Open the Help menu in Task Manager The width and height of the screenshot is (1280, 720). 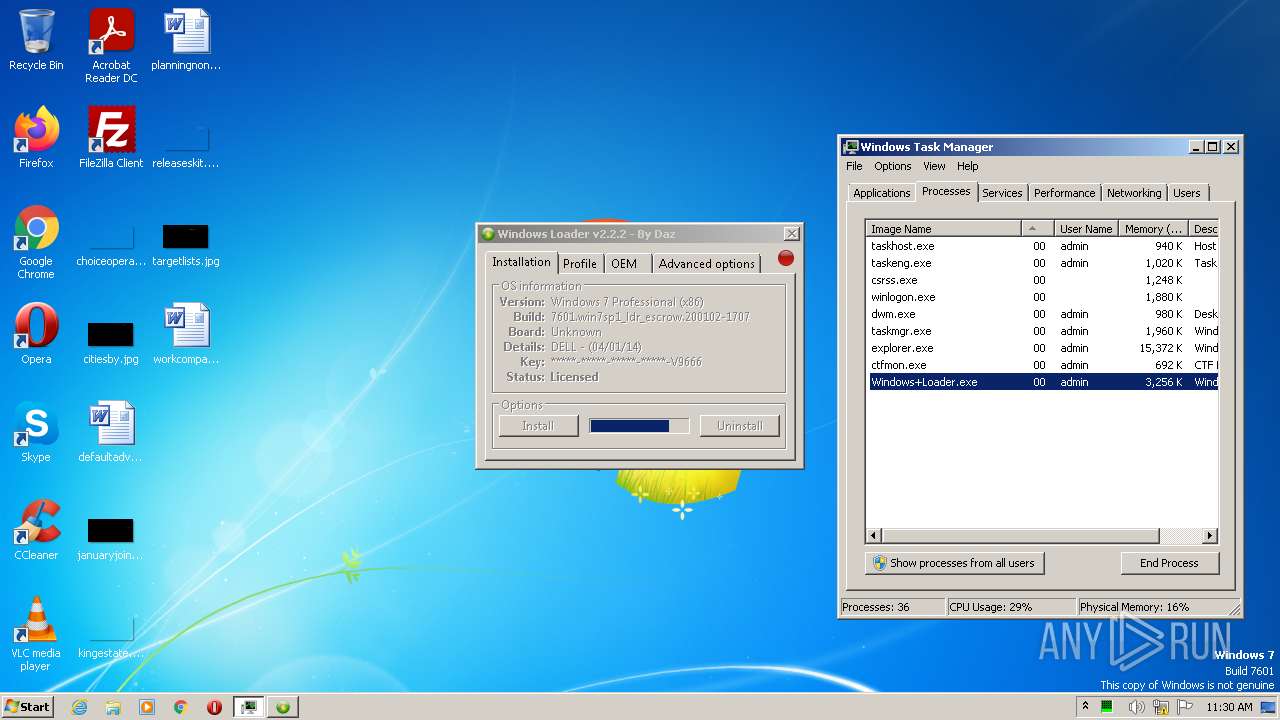(x=967, y=166)
